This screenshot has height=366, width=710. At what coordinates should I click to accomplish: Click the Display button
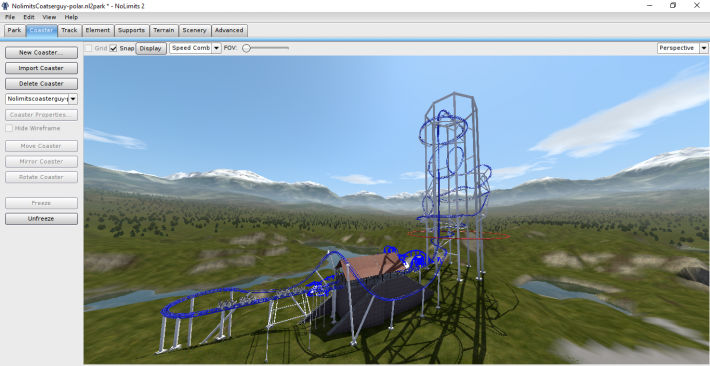click(151, 48)
